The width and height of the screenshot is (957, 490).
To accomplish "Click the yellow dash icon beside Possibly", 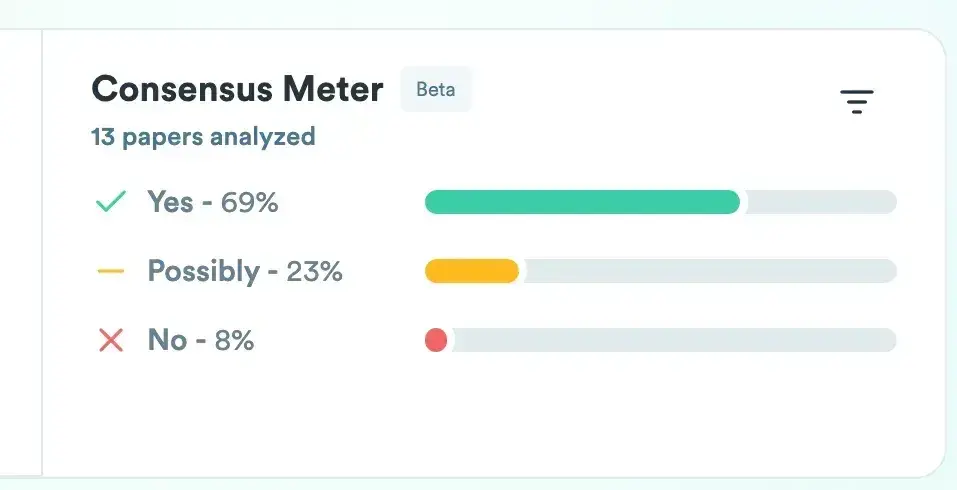I will (110, 271).
